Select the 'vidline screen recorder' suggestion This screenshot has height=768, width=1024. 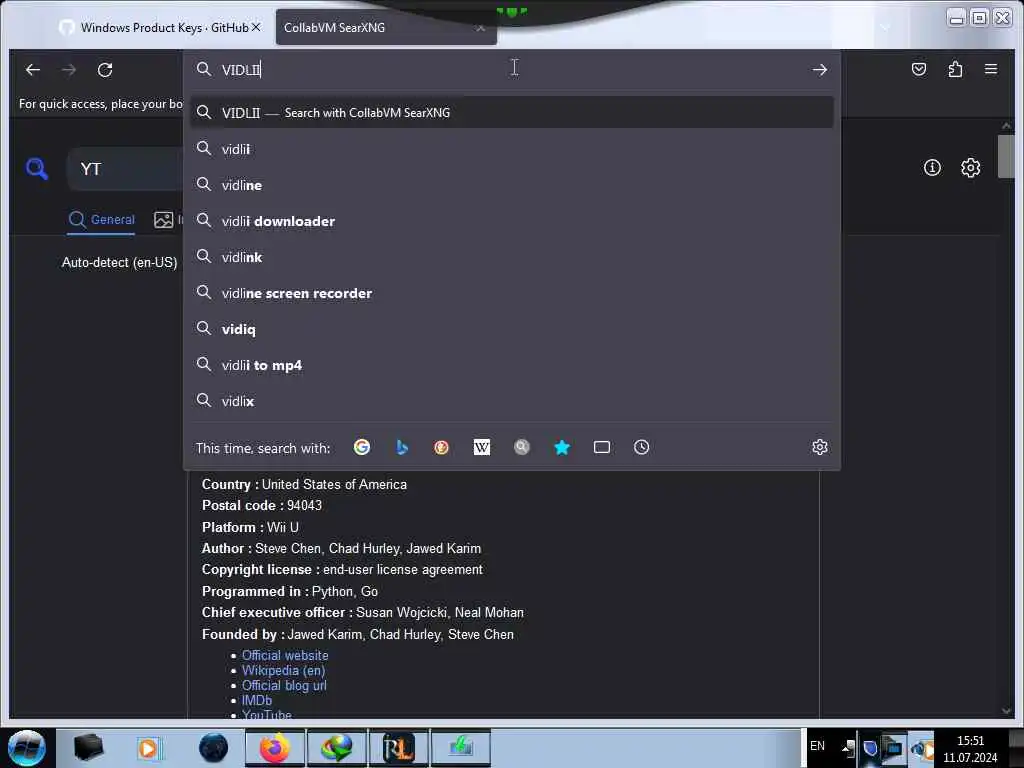coord(512,293)
